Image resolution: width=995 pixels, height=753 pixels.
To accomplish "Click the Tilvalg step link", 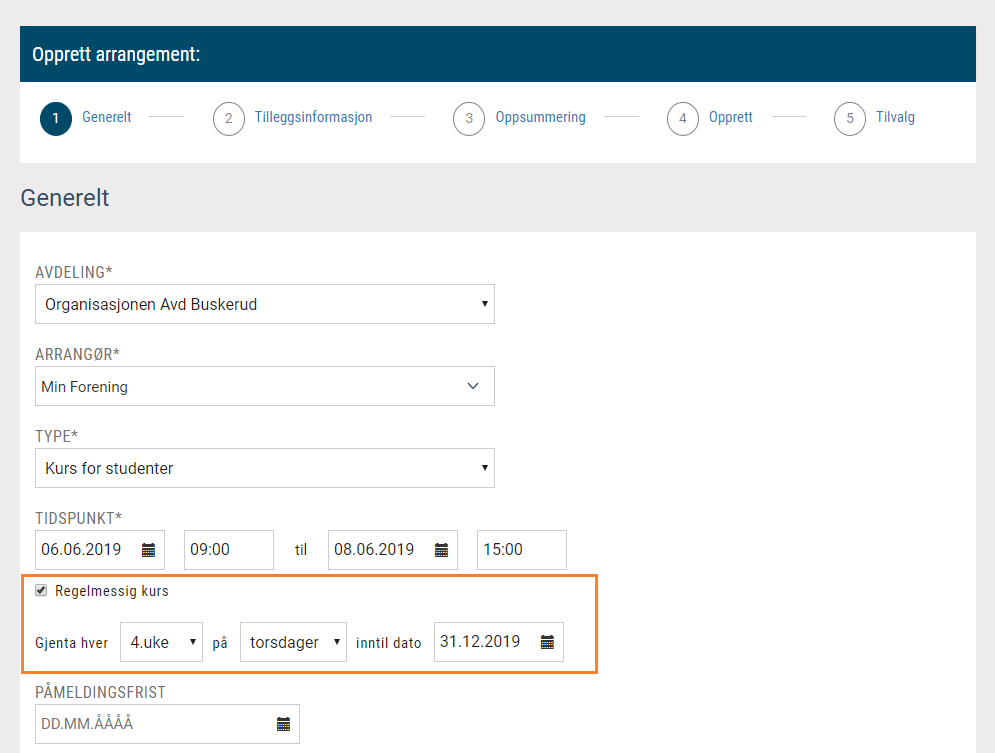I will 895,117.
